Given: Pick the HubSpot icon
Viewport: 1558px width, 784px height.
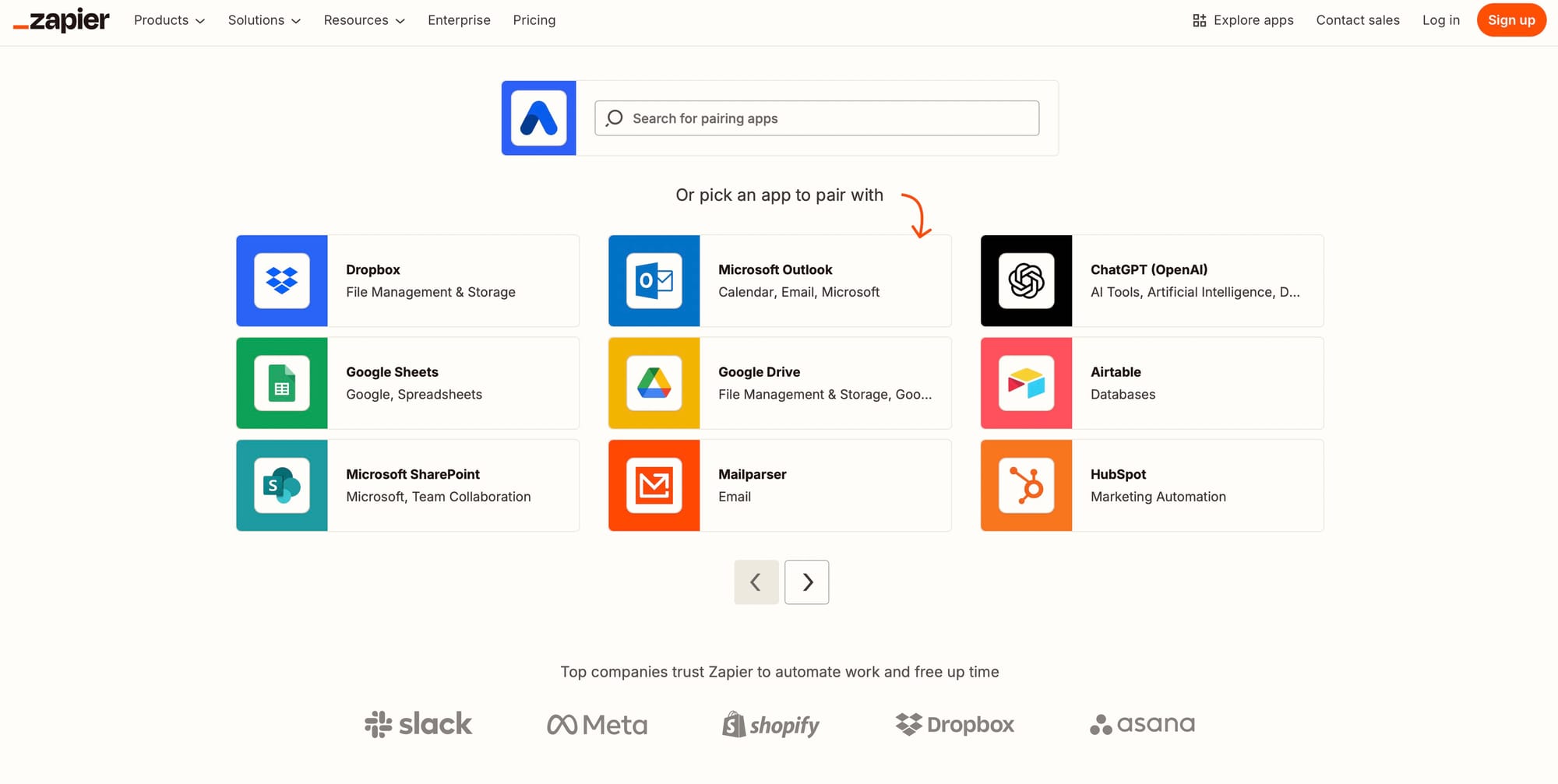Looking at the screenshot, I should click(1026, 486).
